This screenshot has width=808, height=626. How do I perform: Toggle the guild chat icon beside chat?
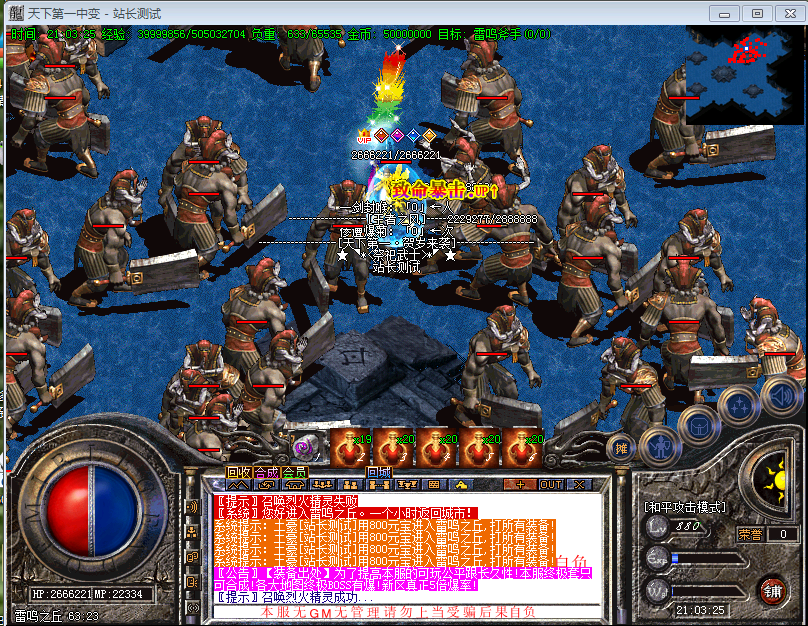point(192,557)
